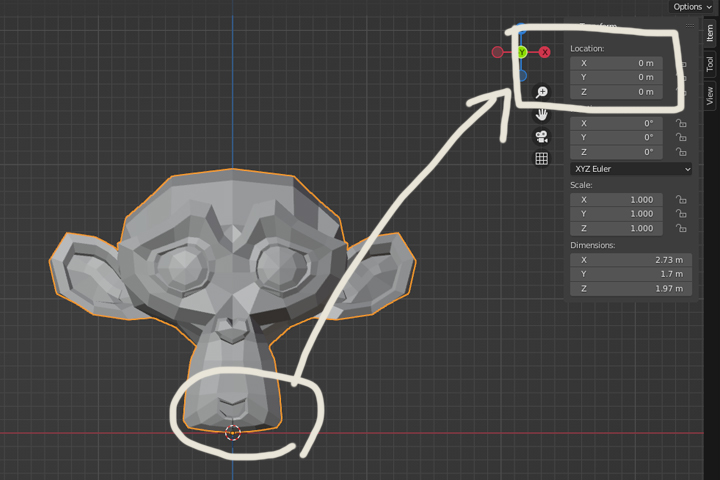
Task: Edit the Location Z field
Action: pyautogui.click(x=616, y=92)
